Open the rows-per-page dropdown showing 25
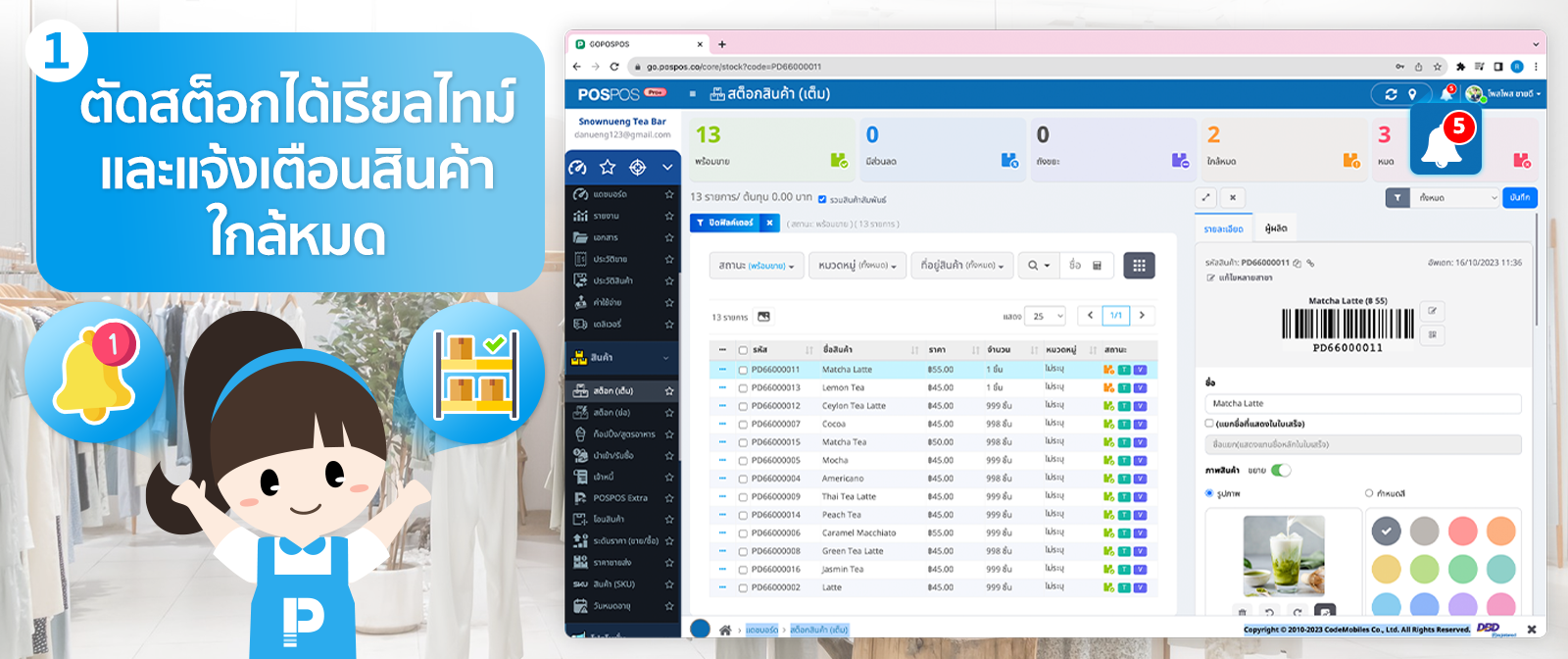This screenshot has width=1568, height=659. click(1045, 316)
